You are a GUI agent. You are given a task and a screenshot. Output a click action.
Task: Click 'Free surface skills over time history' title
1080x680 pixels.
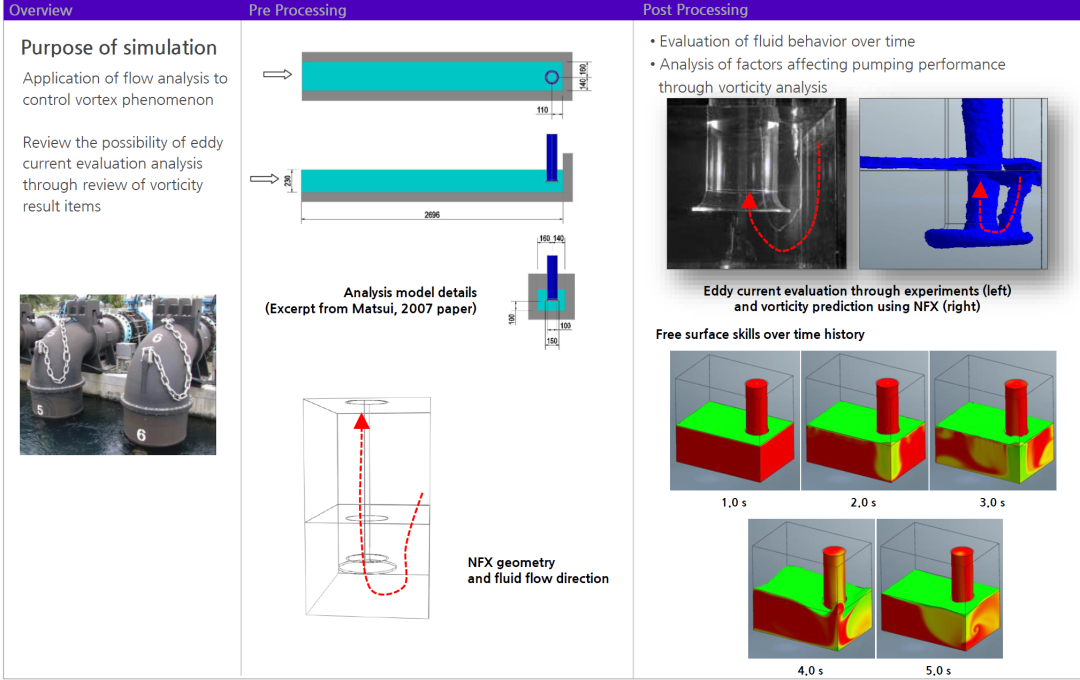click(760, 334)
